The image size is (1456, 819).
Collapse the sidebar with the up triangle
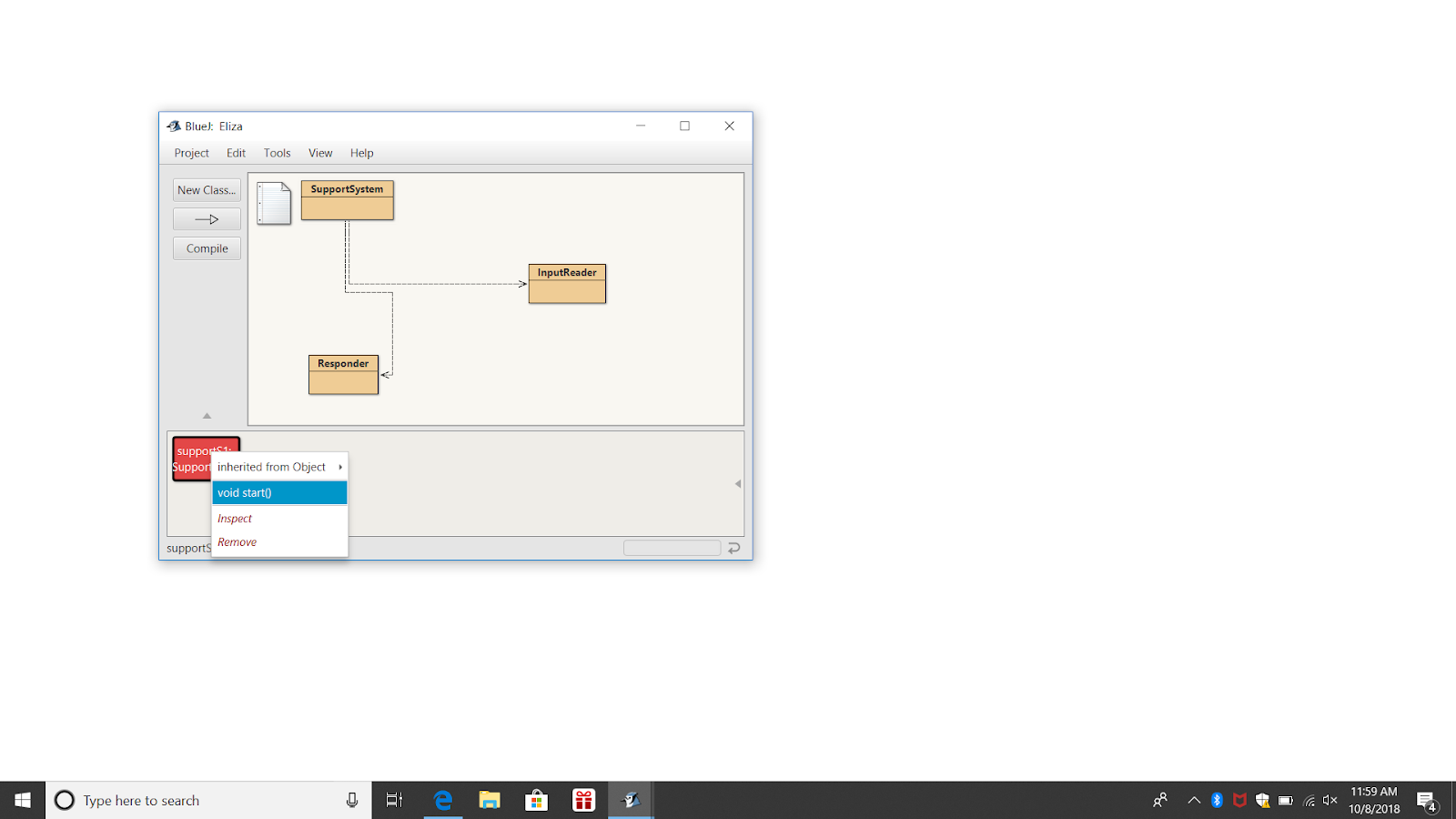(x=207, y=416)
